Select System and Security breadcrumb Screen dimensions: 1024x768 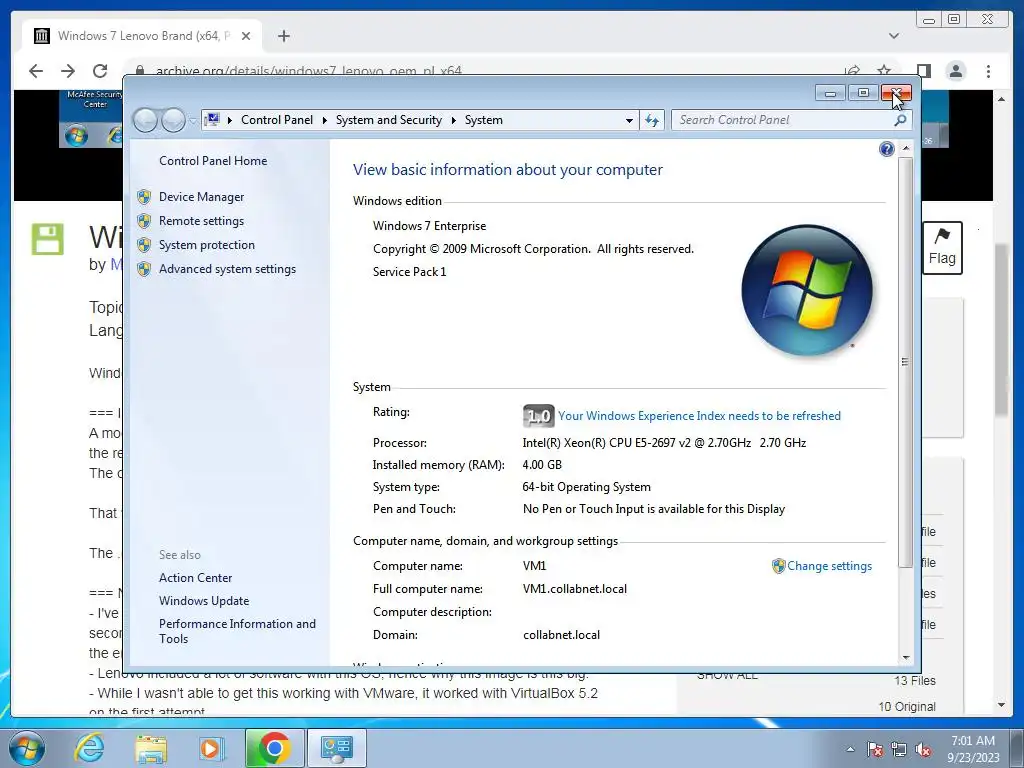tap(389, 120)
